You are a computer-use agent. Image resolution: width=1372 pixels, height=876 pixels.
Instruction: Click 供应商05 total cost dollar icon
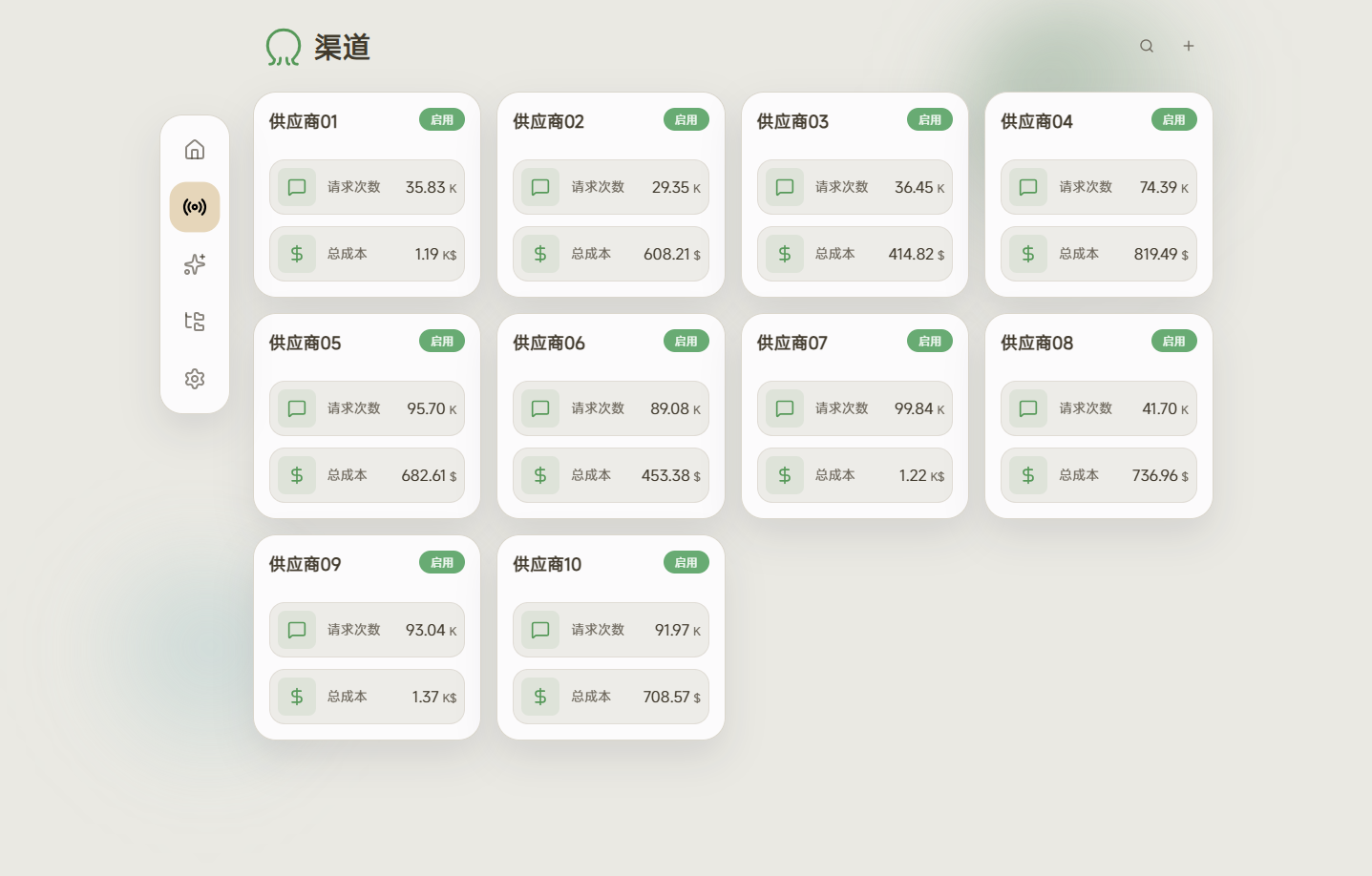pyautogui.click(x=297, y=475)
